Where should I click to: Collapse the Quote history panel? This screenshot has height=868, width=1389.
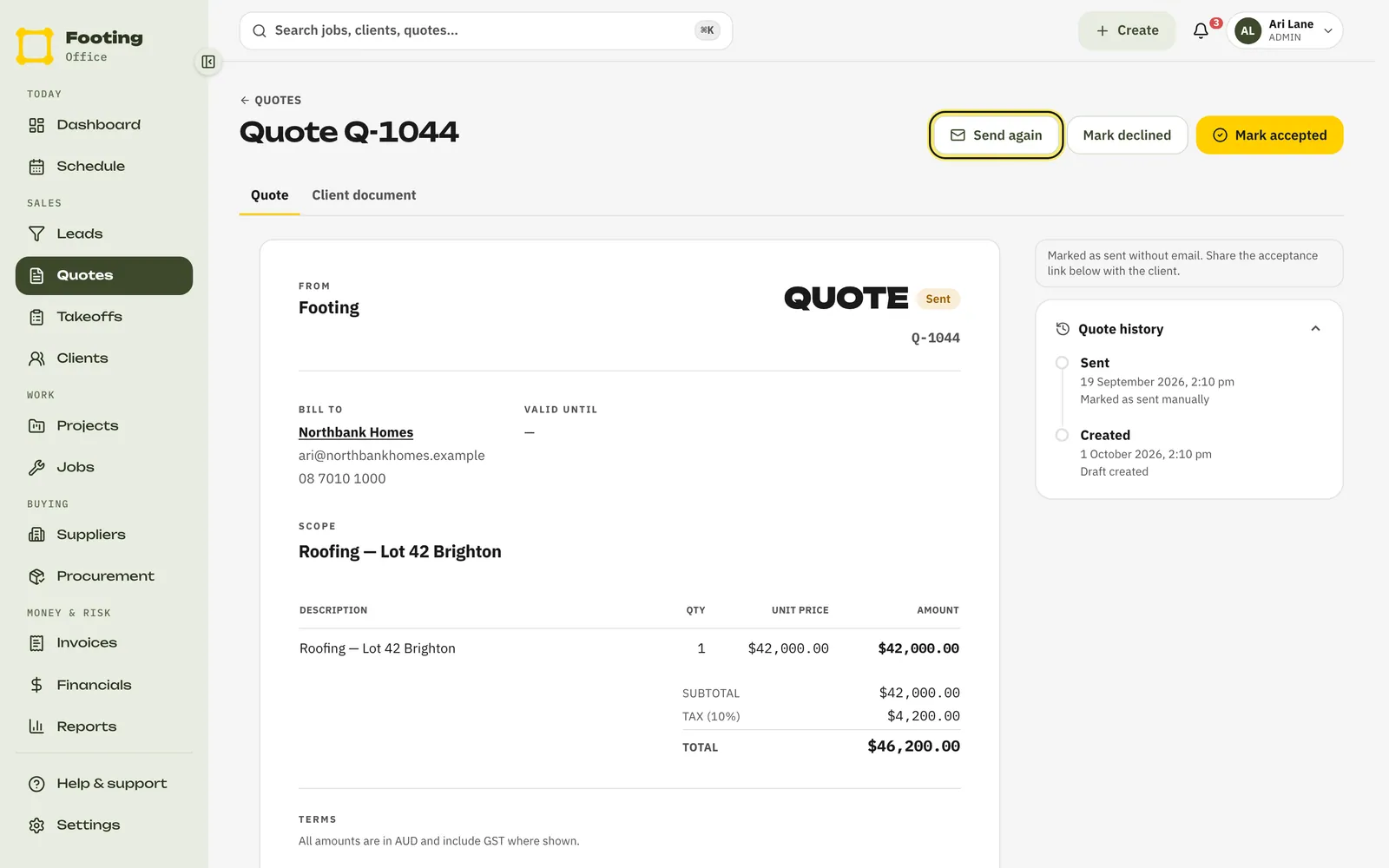click(x=1315, y=328)
